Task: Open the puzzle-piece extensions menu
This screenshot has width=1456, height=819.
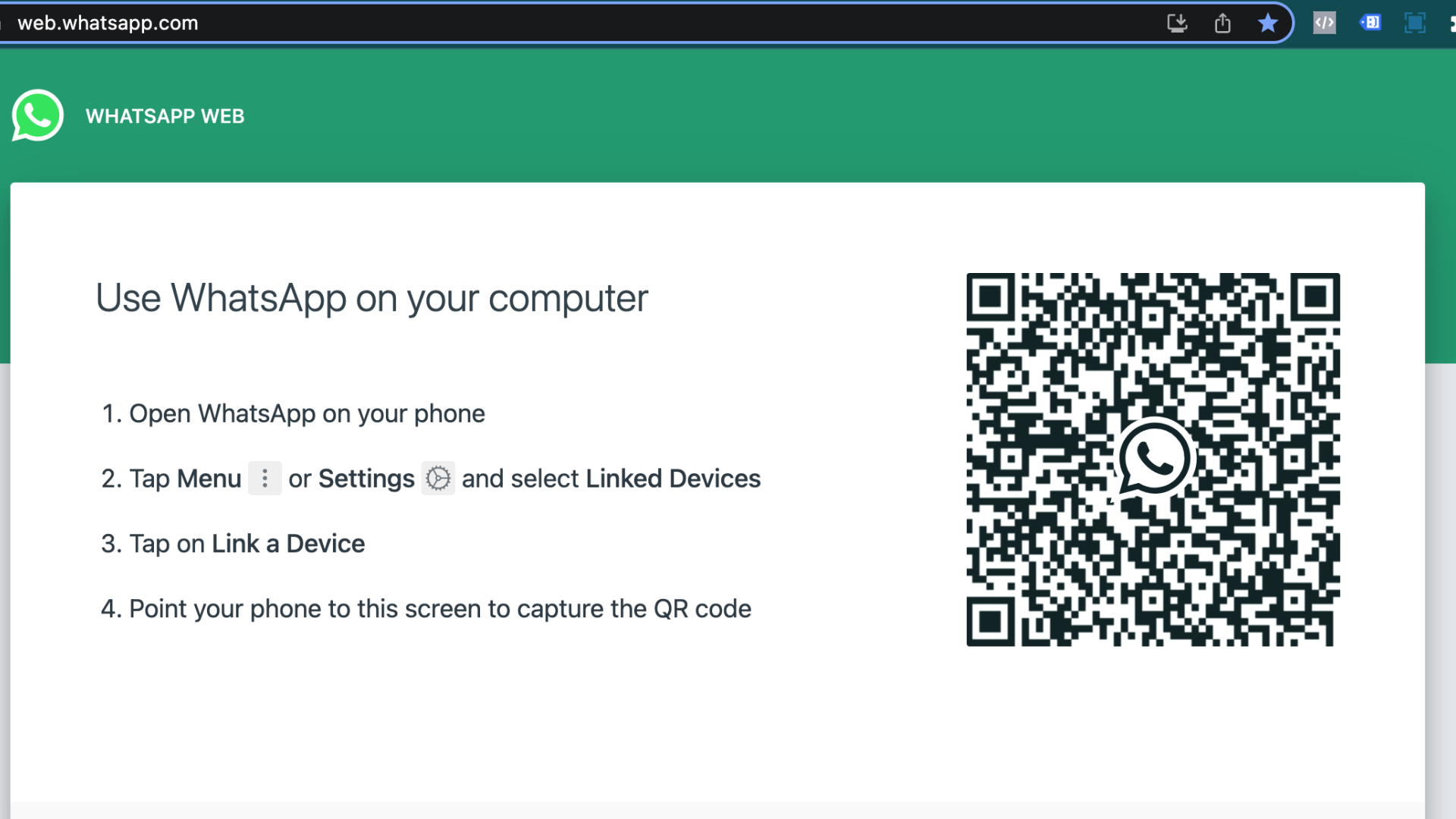Action: tap(1451, 24)
